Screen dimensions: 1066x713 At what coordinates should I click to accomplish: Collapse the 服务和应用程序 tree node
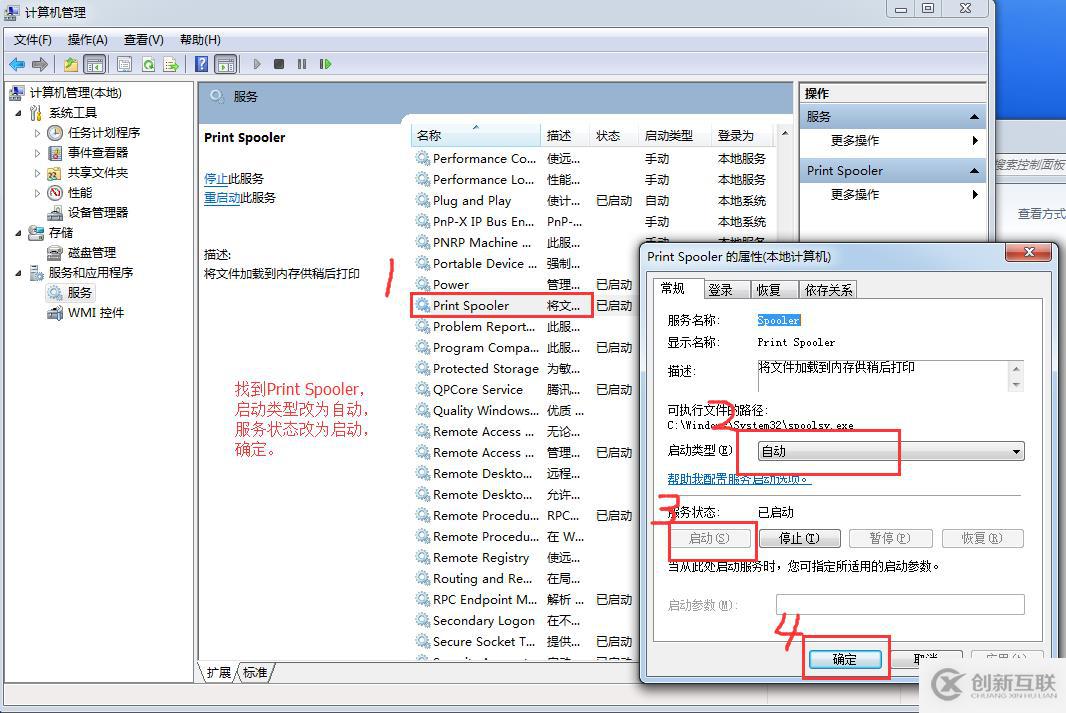coord(18,273)
